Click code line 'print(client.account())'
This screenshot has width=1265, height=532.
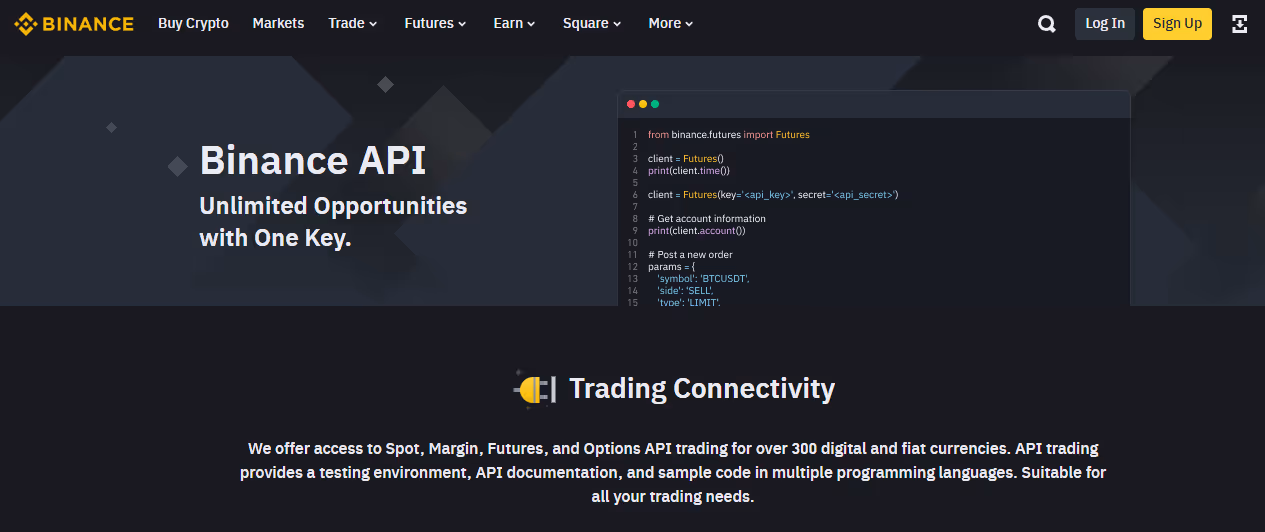point(696,231)
